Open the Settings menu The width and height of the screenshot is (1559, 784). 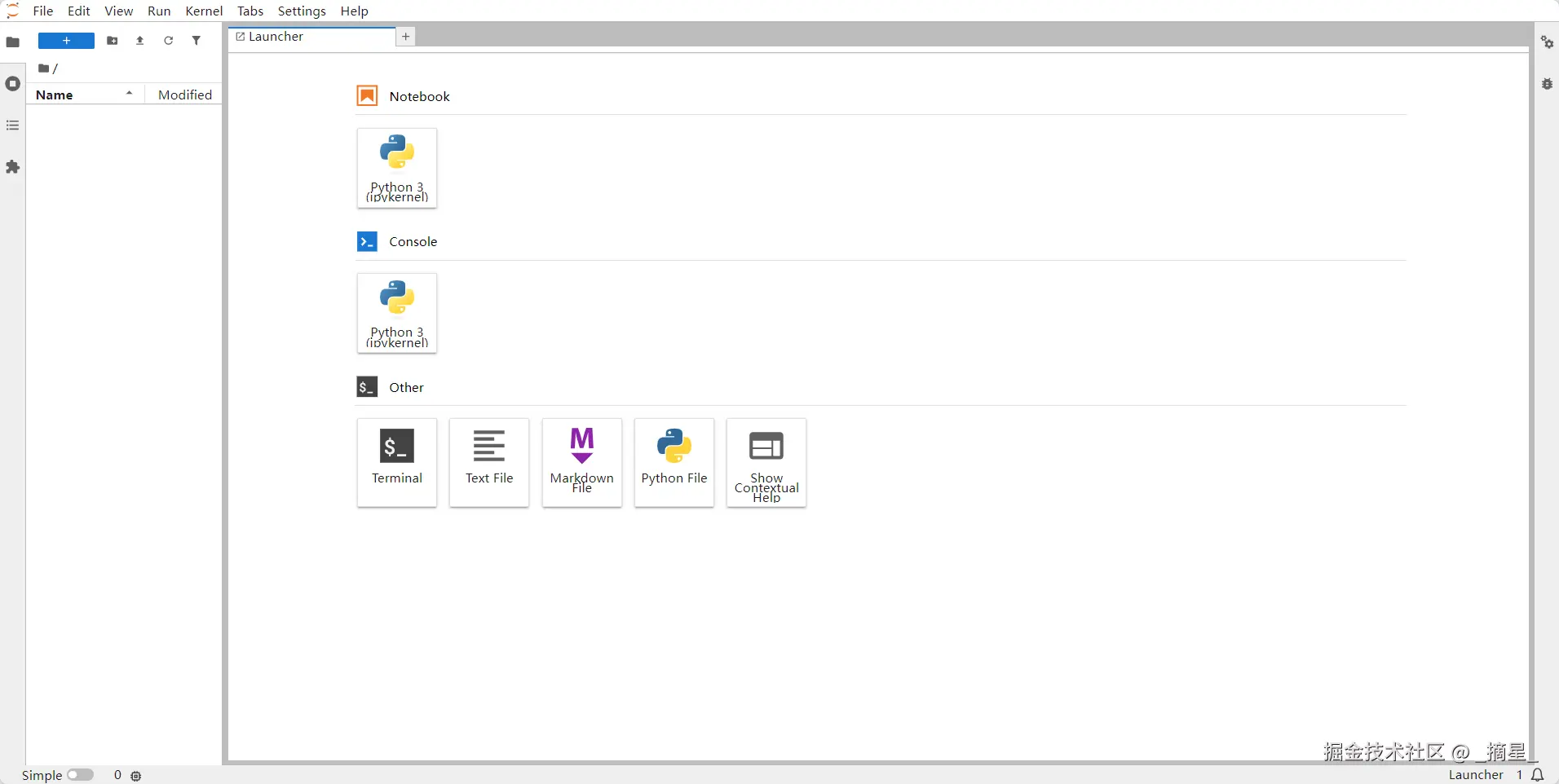(x=302, y=11)
